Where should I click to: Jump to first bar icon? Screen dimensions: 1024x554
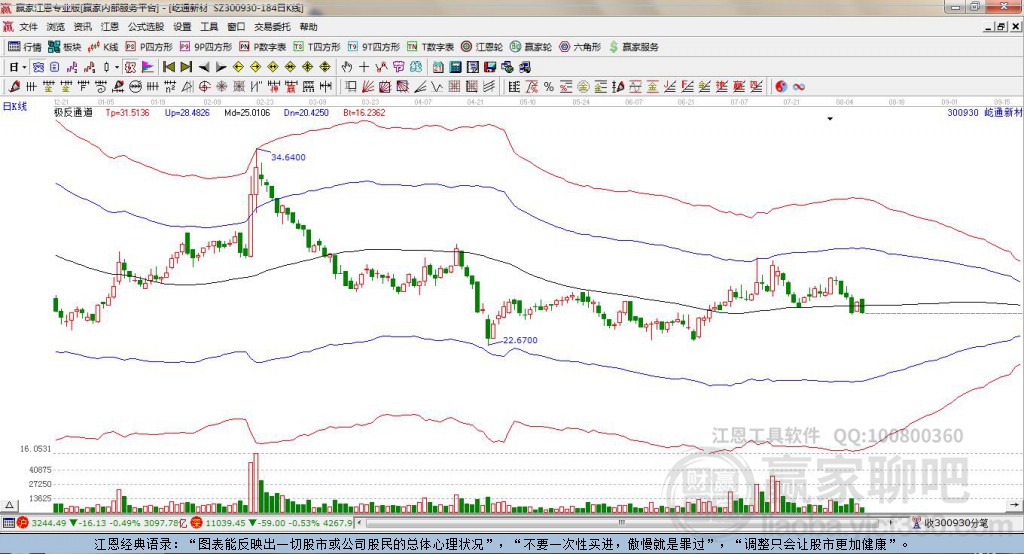point(169,67)
